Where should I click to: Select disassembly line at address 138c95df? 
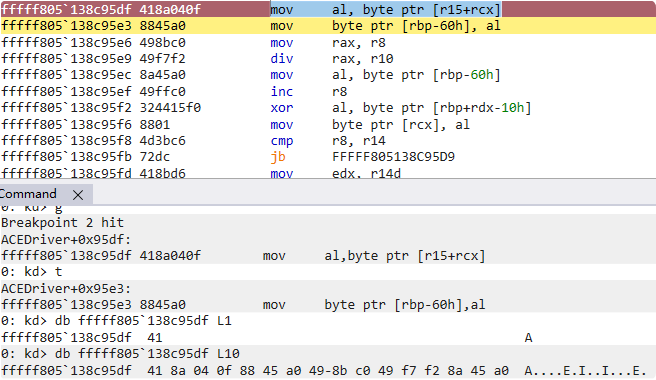pos(328,9)
